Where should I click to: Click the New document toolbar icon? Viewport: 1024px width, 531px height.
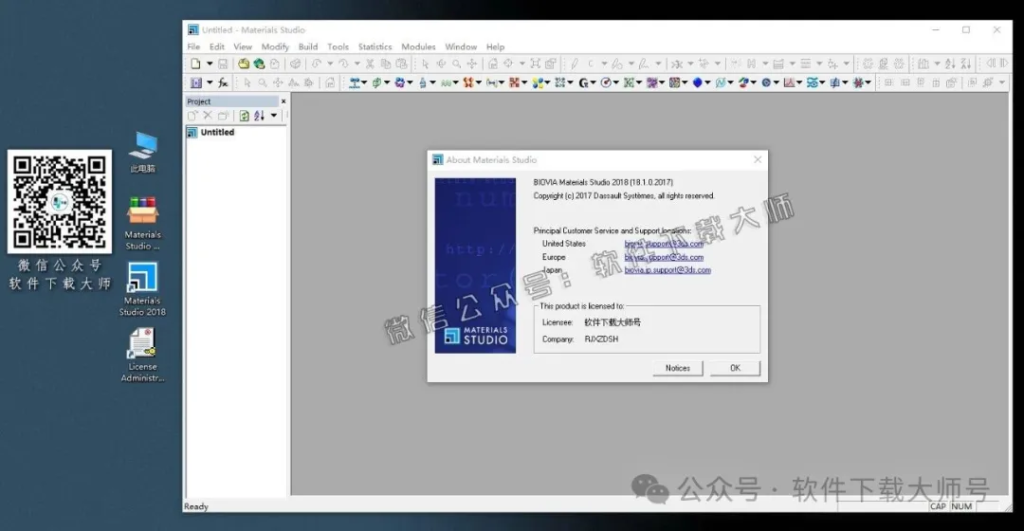[x=195, y=64]
